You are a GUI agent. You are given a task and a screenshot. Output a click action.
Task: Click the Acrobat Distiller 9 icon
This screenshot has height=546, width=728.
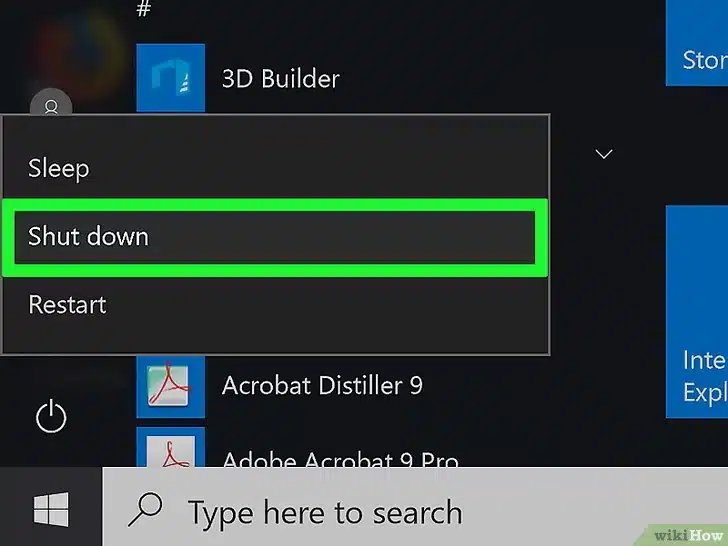[170, 385]
